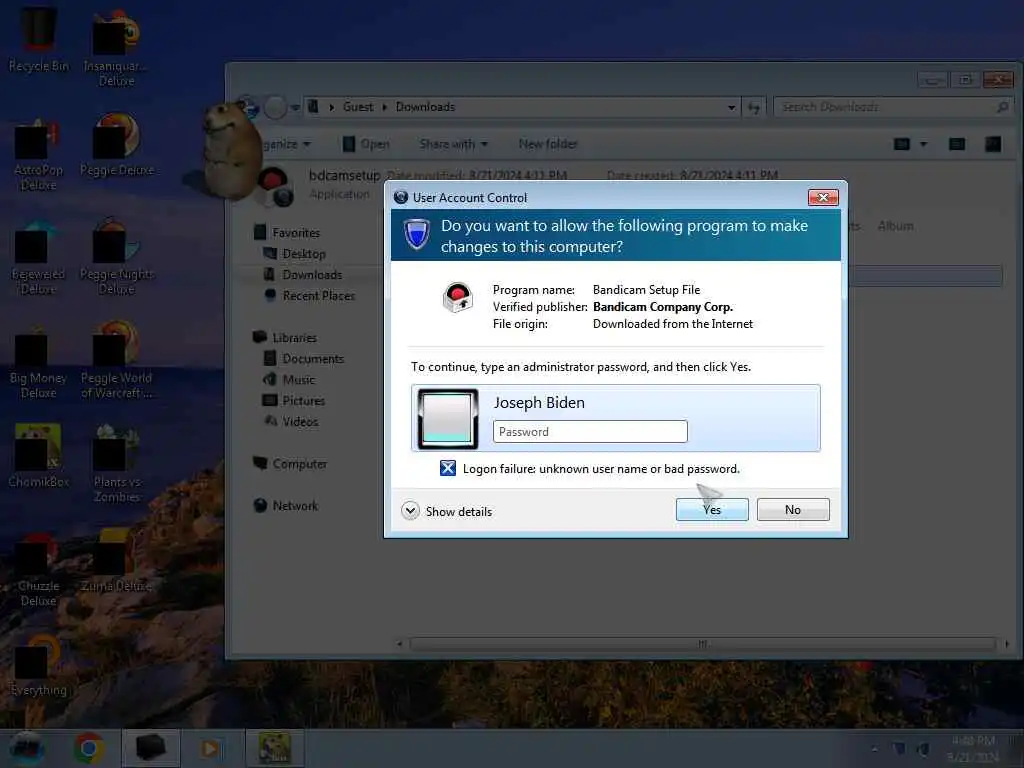Click Downloads in Explorer address breadcrumb
The width and height of the screenshot is (1024, 768).
(425, 106)
